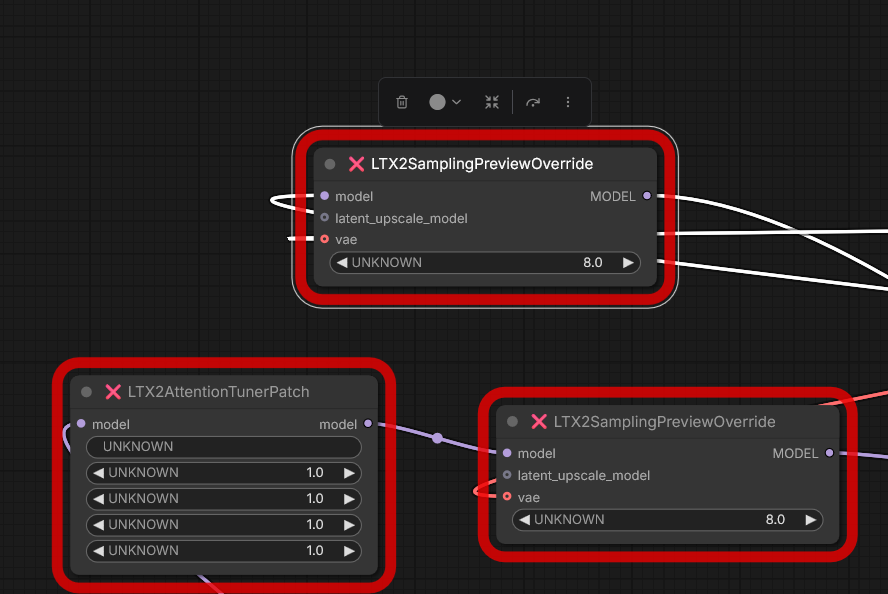Screen dimensions: 888x594
Task: Select the bright LTX2SamplingPreviewOverride title of the highlighted node
Action: [482, 164]
